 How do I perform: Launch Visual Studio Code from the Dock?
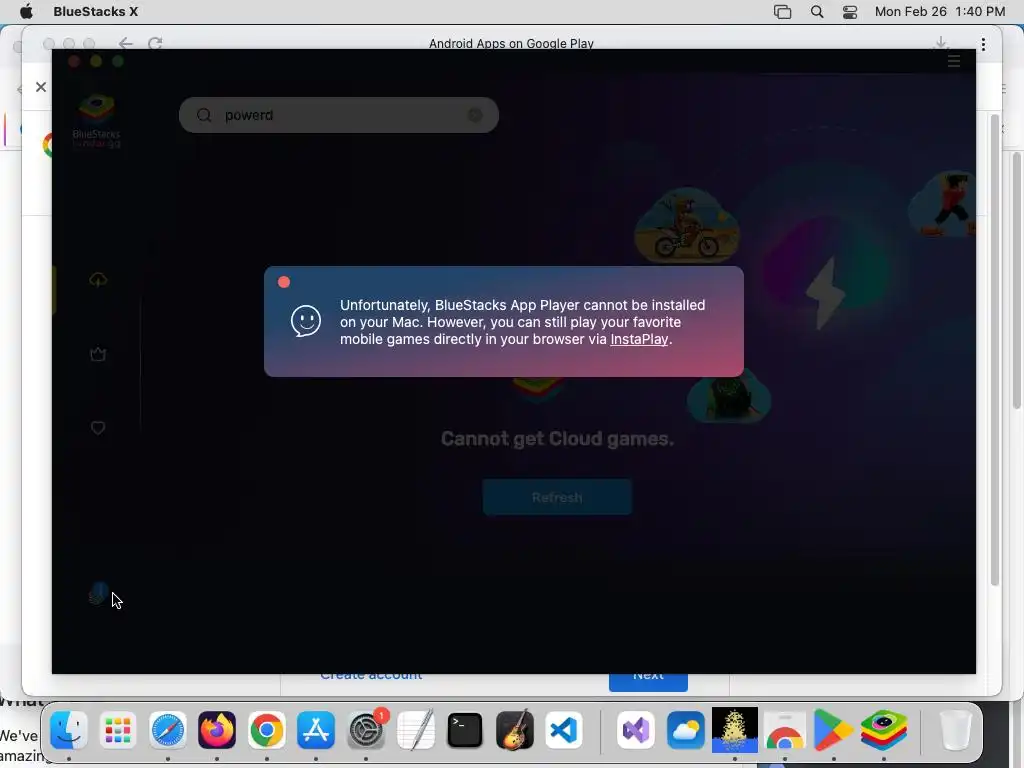tap(564, 729)
